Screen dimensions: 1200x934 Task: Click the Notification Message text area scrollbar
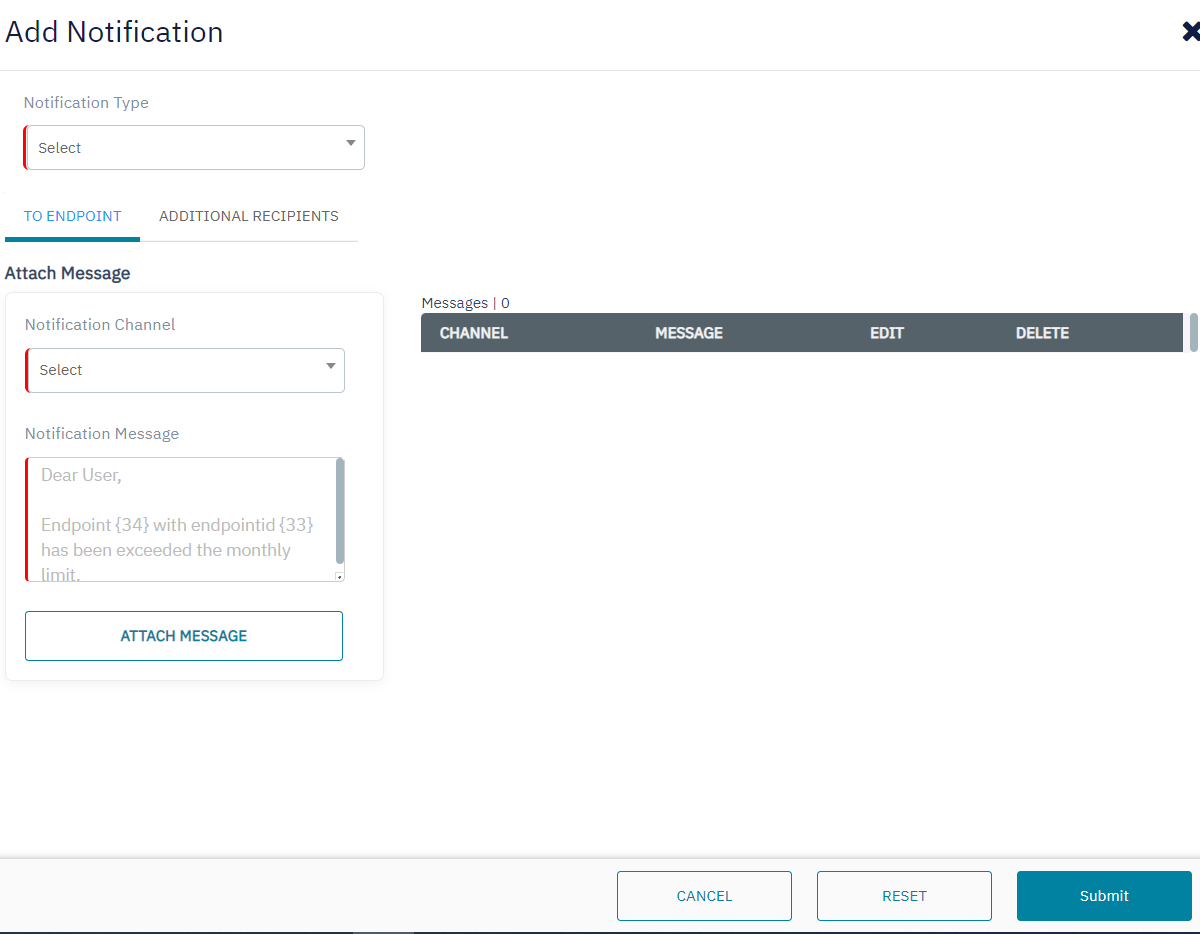(340, 510)
